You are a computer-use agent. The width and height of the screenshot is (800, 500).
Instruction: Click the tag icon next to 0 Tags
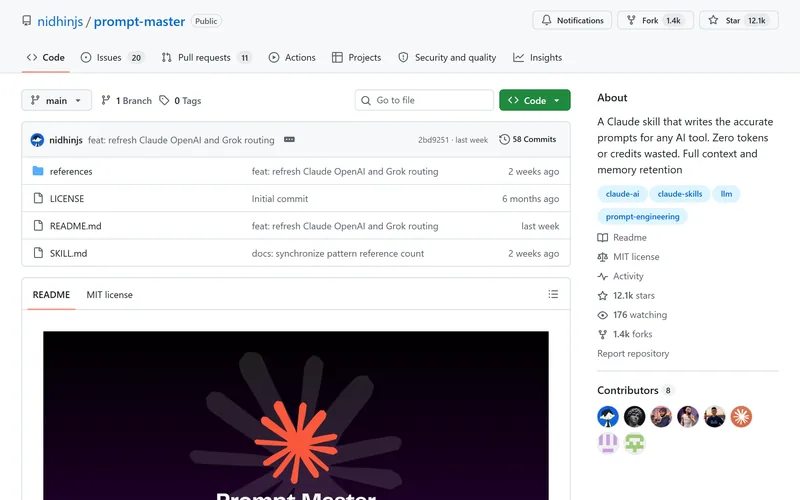click(164, 101)
